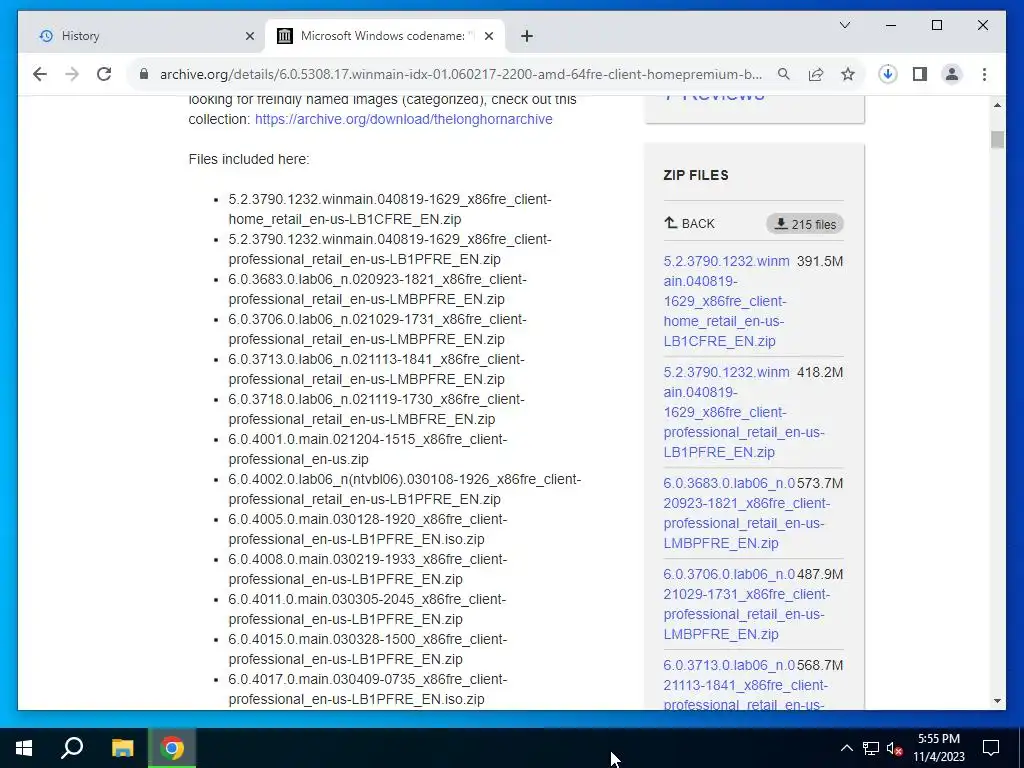Viewport: 1024px width, 768px height.
Task: Open File Explorer from taskbar
Action: click(x=122, y=748)
